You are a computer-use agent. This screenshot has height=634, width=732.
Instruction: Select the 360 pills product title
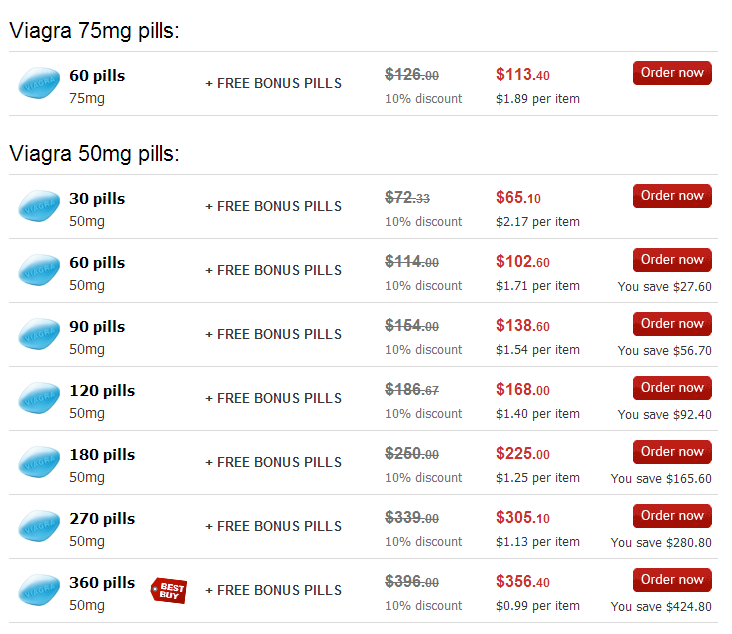[102, 583]
